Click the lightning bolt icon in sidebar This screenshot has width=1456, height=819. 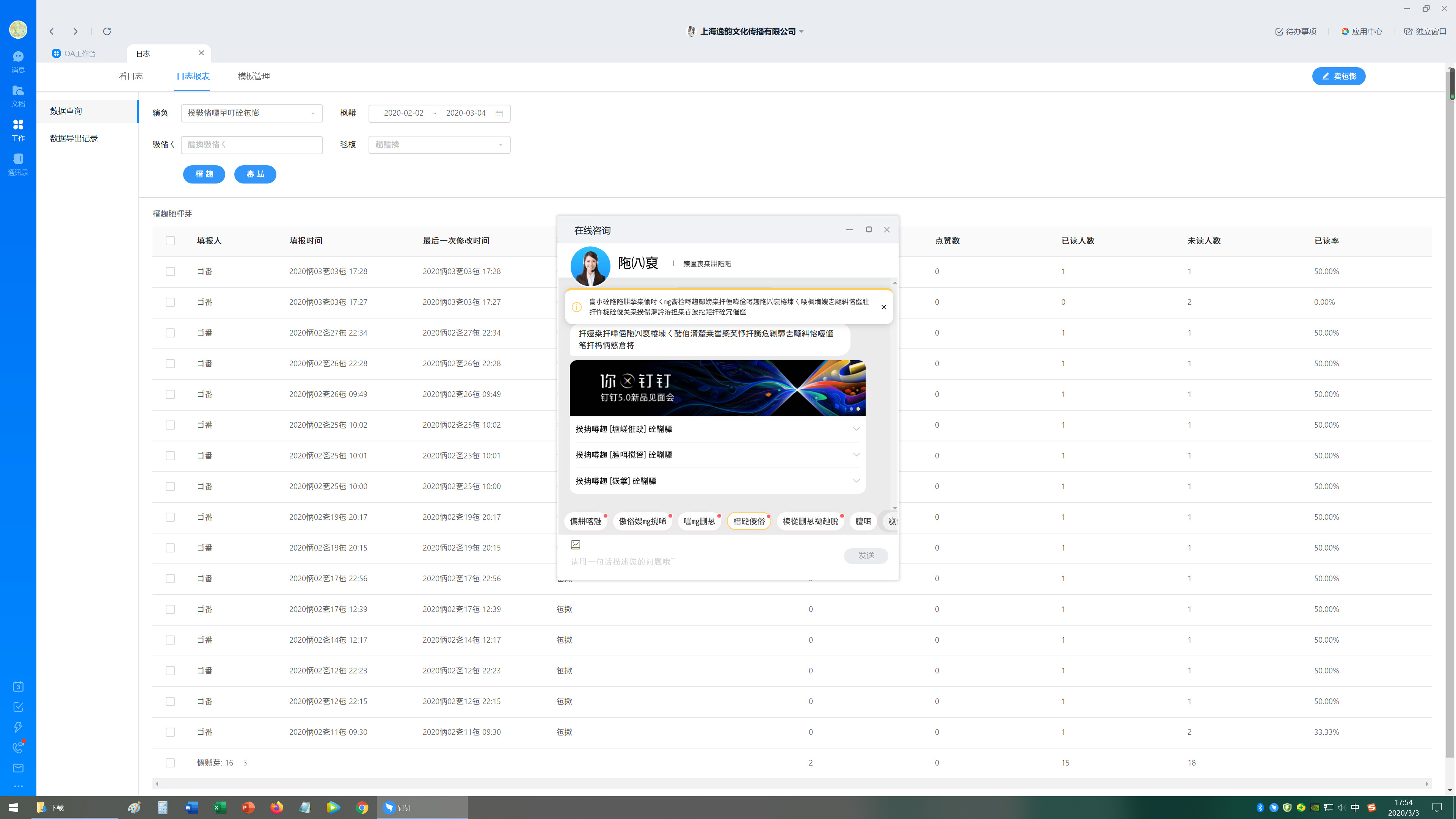tap(18, 727)
